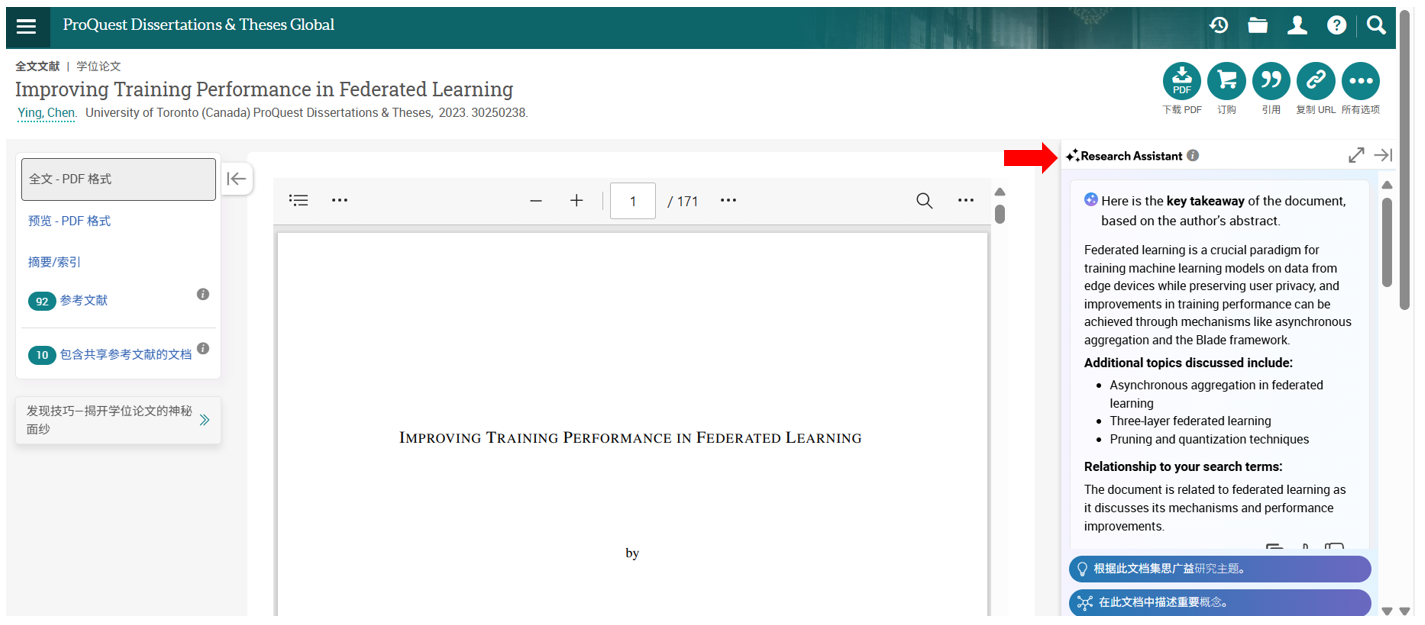Open 所有选项 more options button
This screenshot has height=625, width=1425.
(x=1360, y=81)
